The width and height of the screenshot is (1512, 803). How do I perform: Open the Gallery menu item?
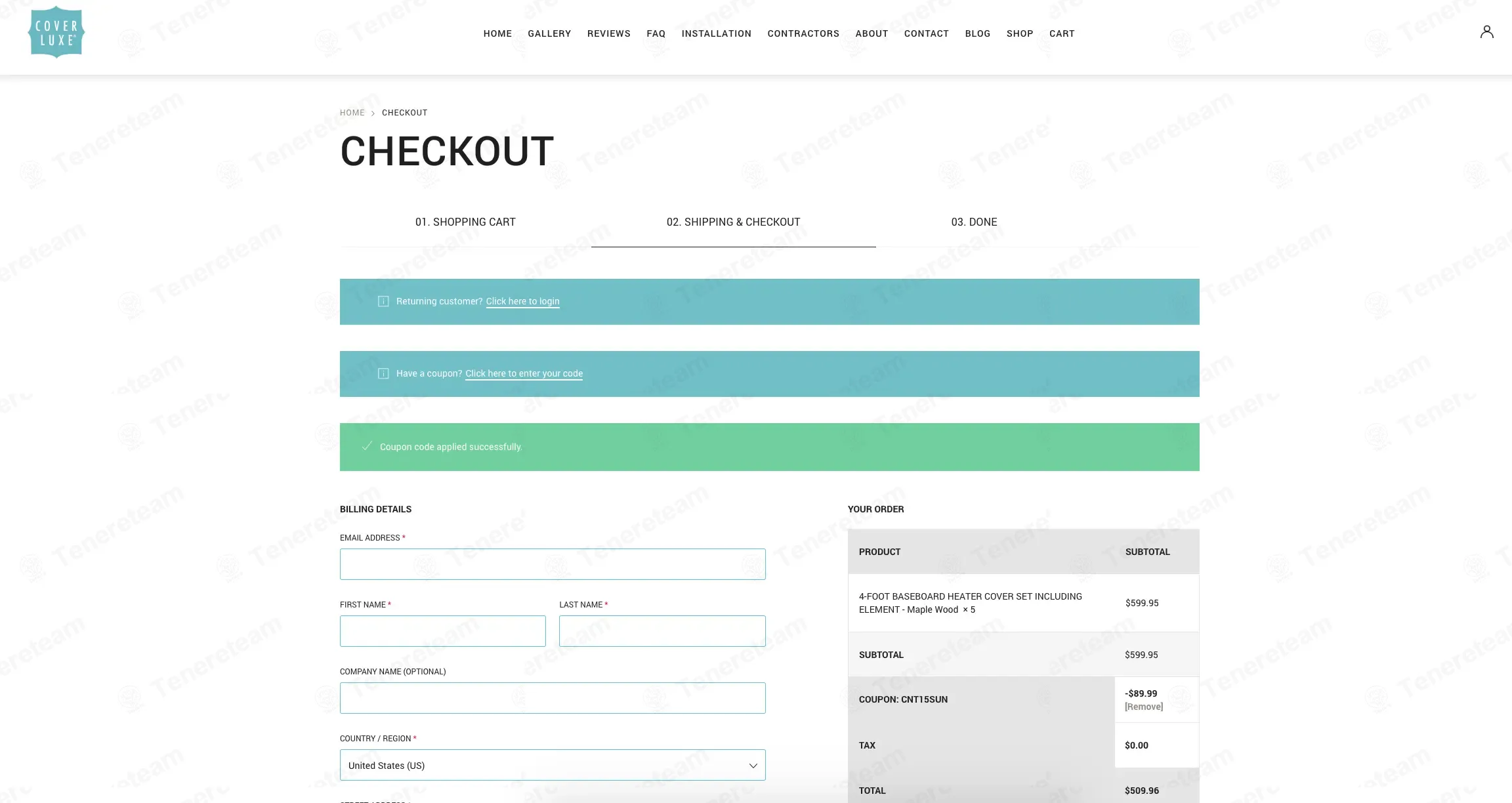tap(549, 33)
